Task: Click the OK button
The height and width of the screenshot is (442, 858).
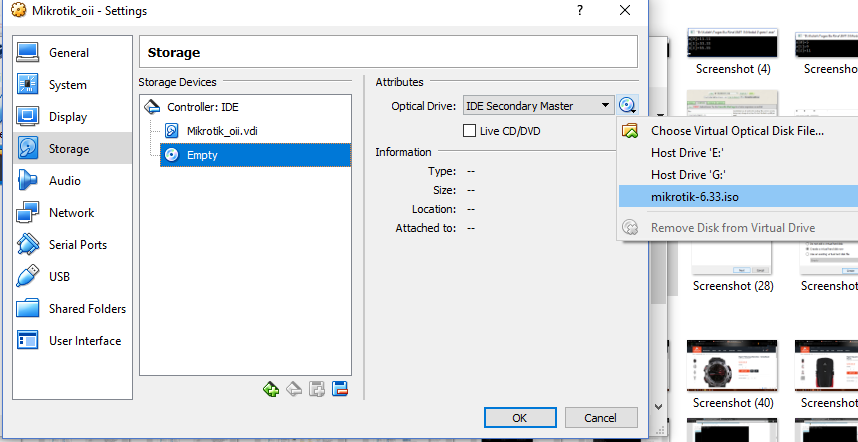Action: [520, 417]
